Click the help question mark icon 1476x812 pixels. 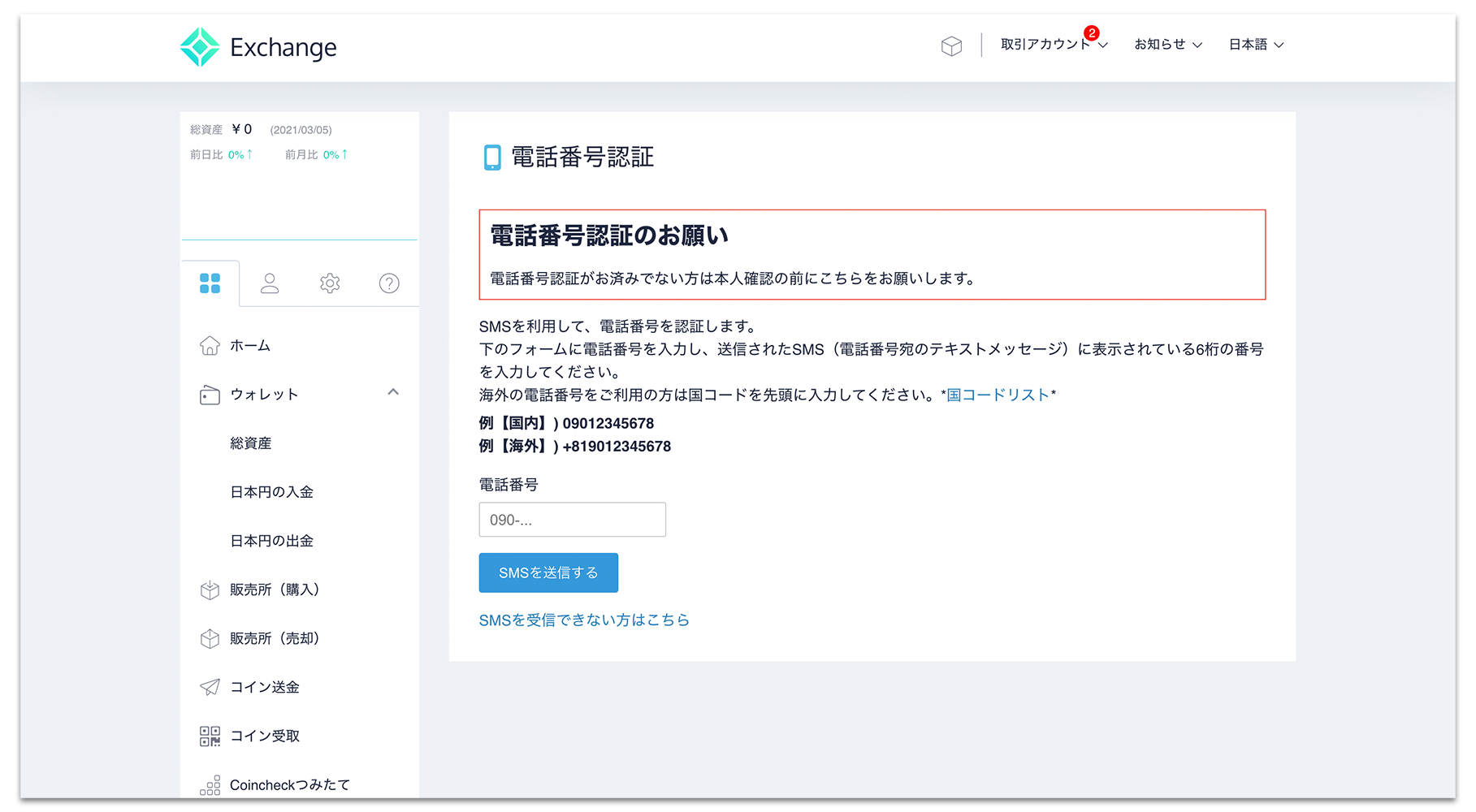[x=388, y=283]
